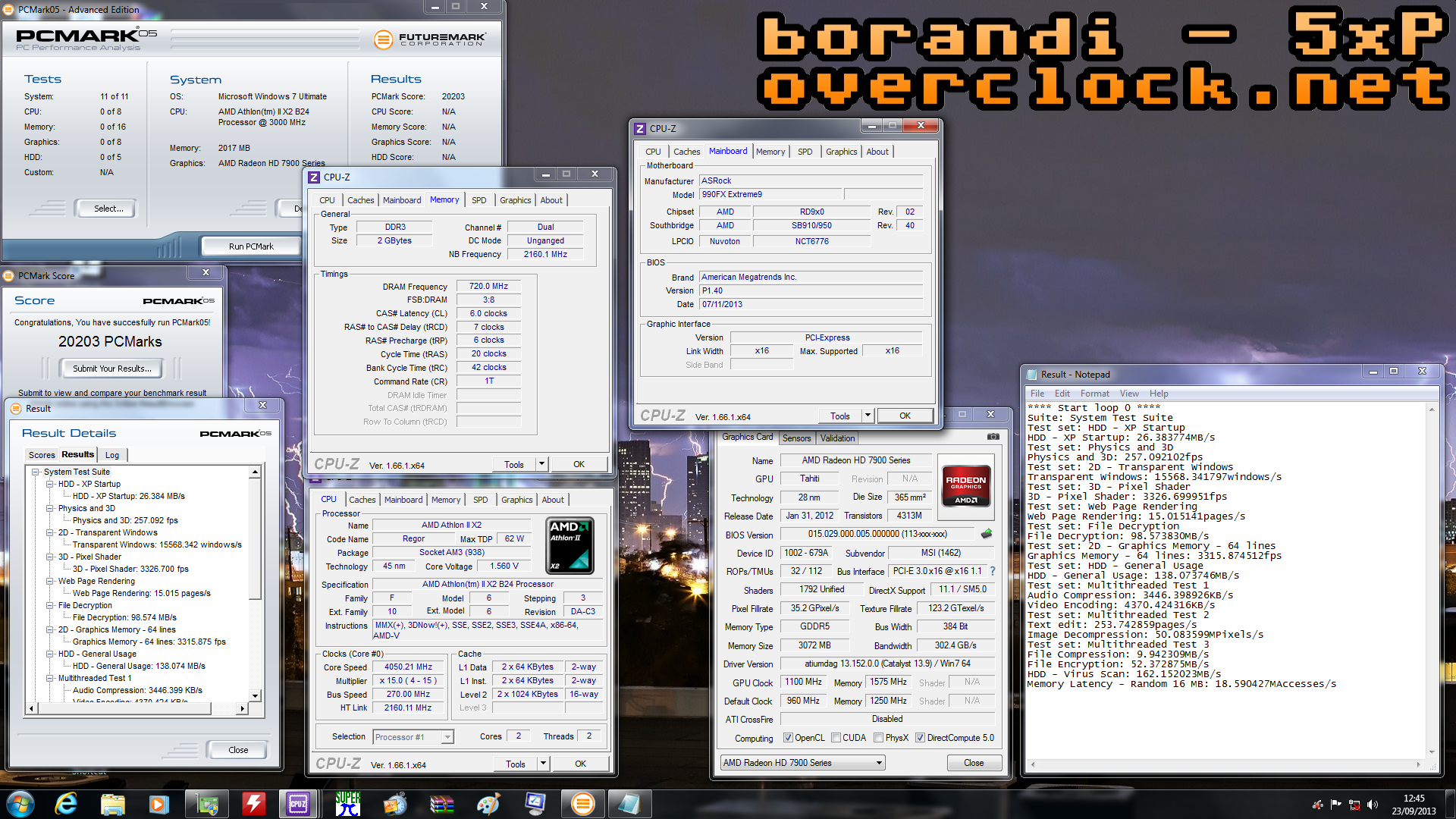
Task: Close the Result Details dialog via its Close button
Action: click(238, 750)
